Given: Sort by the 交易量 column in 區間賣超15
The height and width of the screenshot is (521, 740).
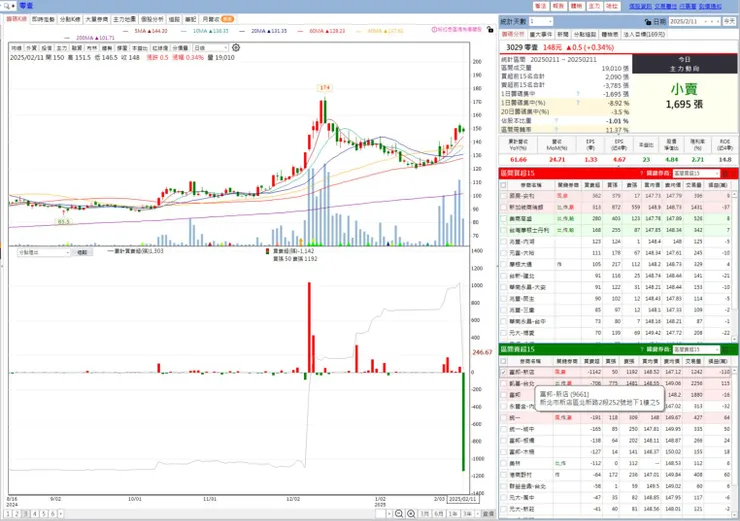Looking at the screenshot, I should point(693,361).
